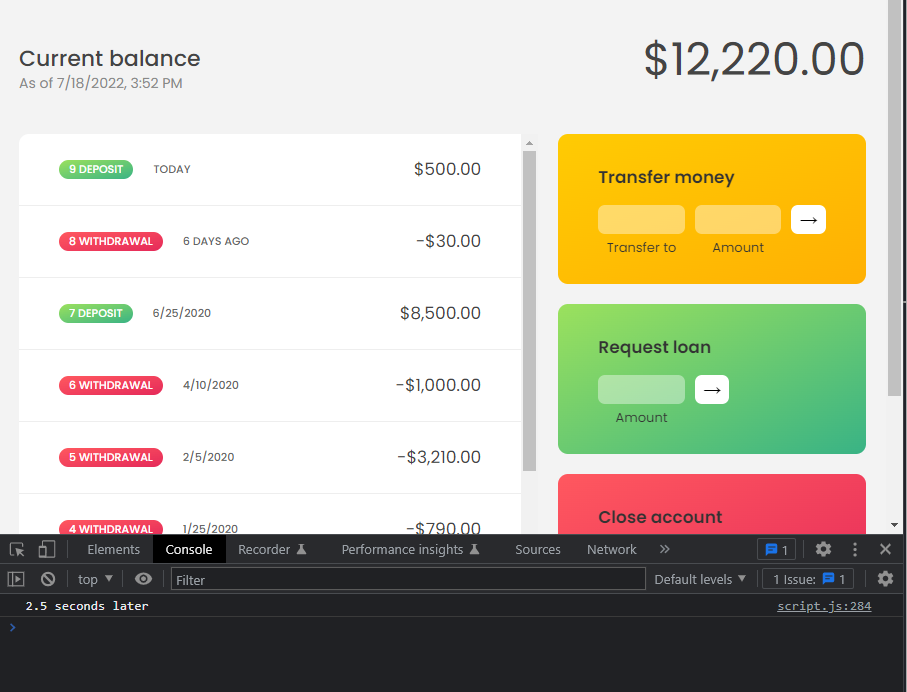Focus the transfer Amount input field
The image size is (907, 692).
738,220
